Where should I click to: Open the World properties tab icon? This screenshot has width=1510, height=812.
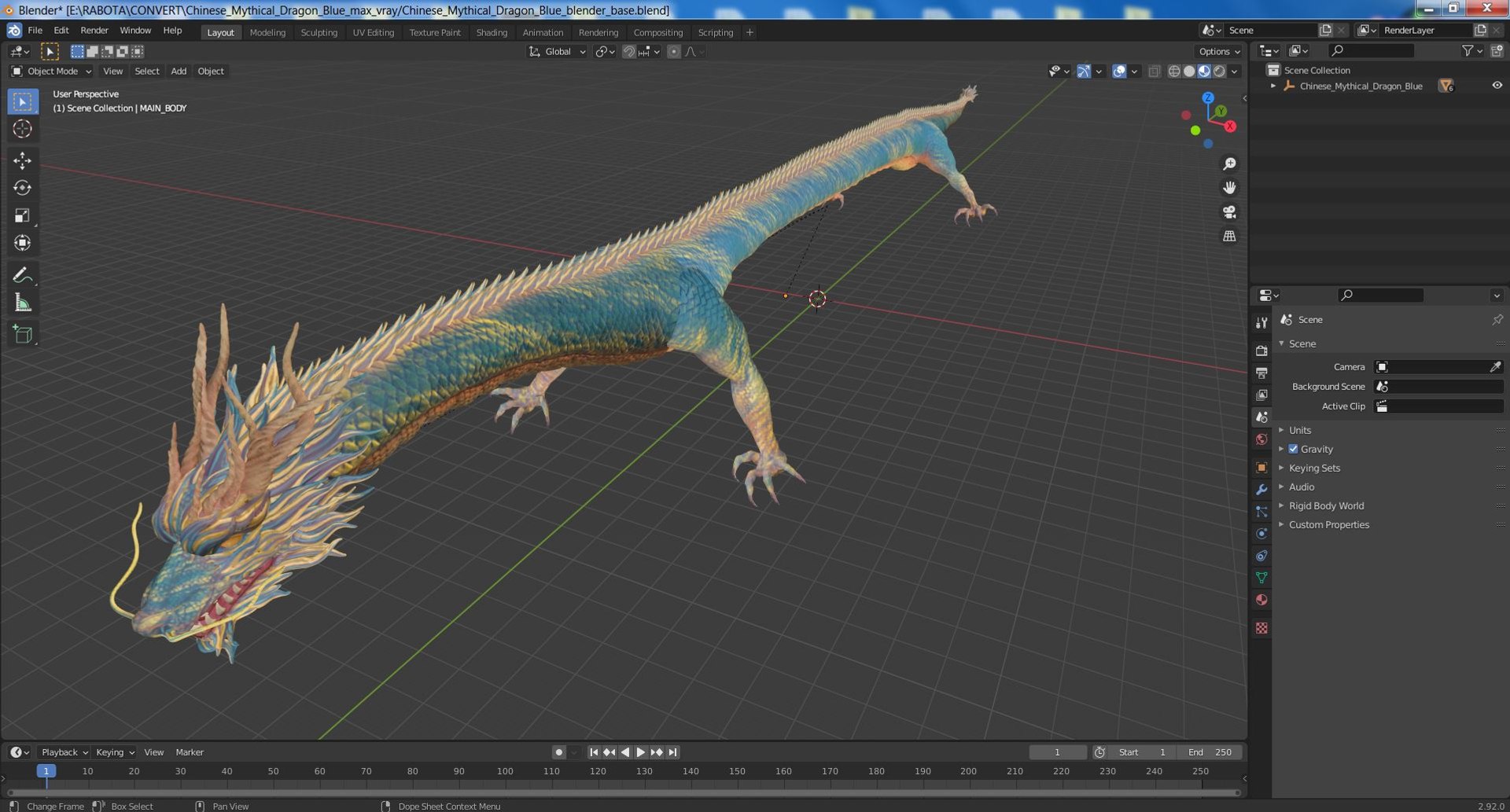(x=1261, y=439)
